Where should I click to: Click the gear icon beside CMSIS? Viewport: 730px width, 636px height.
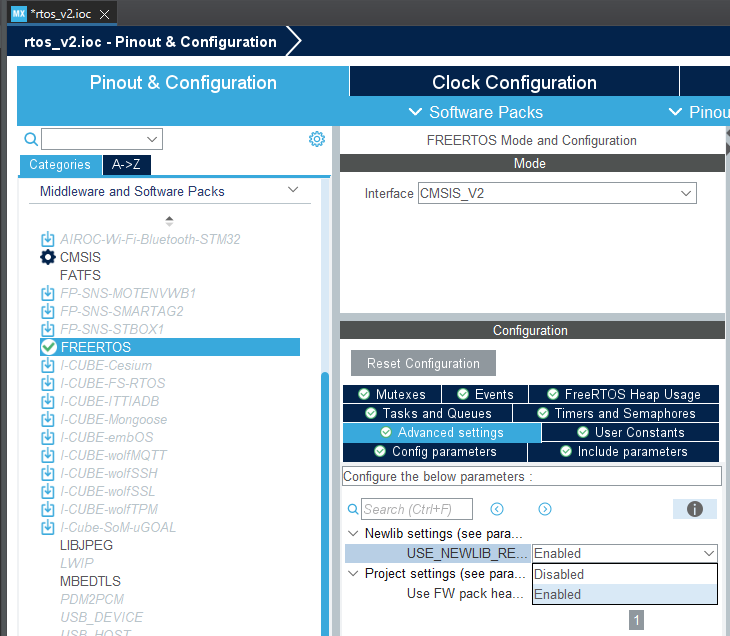point(47,257)
